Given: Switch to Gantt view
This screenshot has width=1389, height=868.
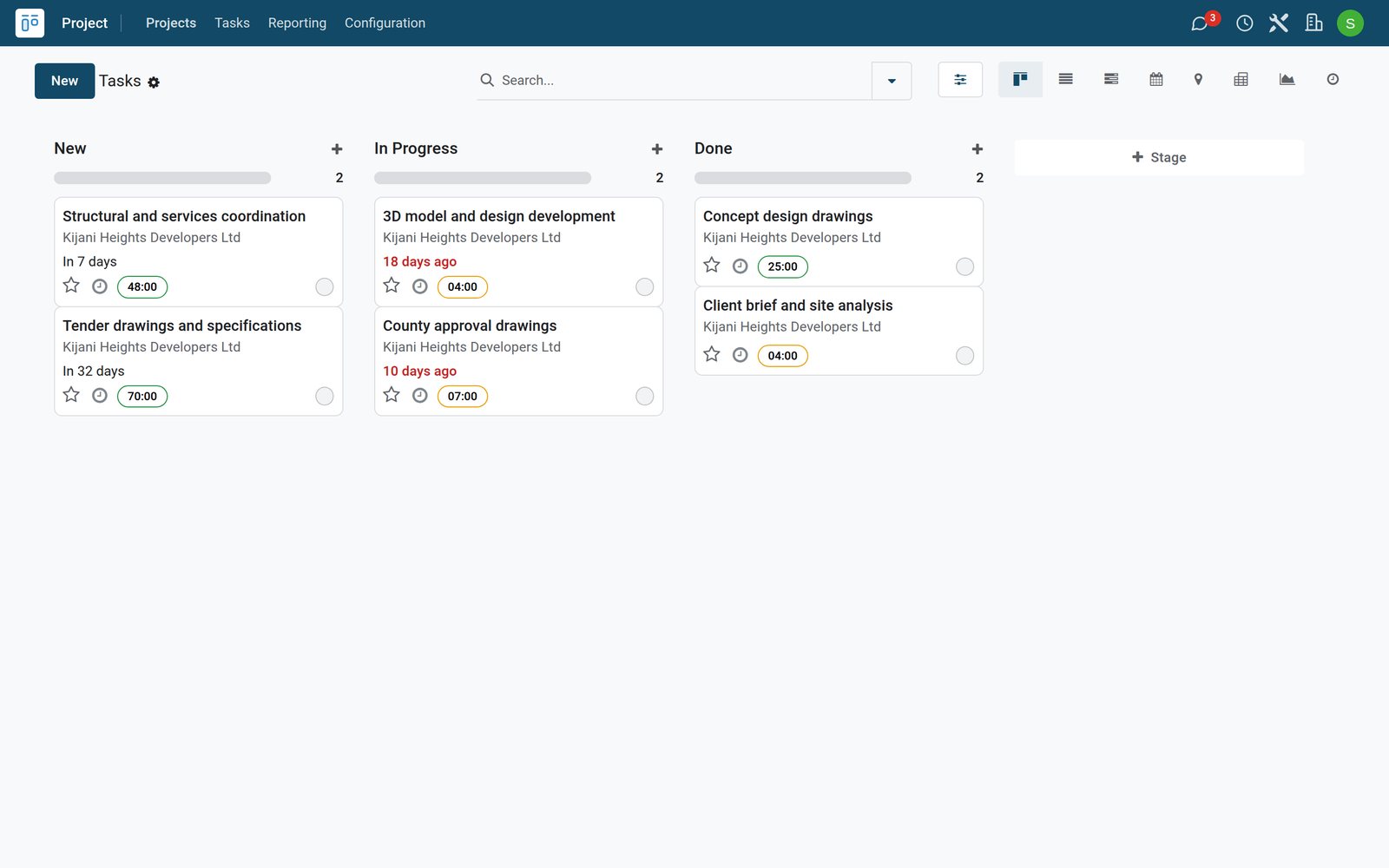Looking at the screenshot, I should (x=1111, y=80).
